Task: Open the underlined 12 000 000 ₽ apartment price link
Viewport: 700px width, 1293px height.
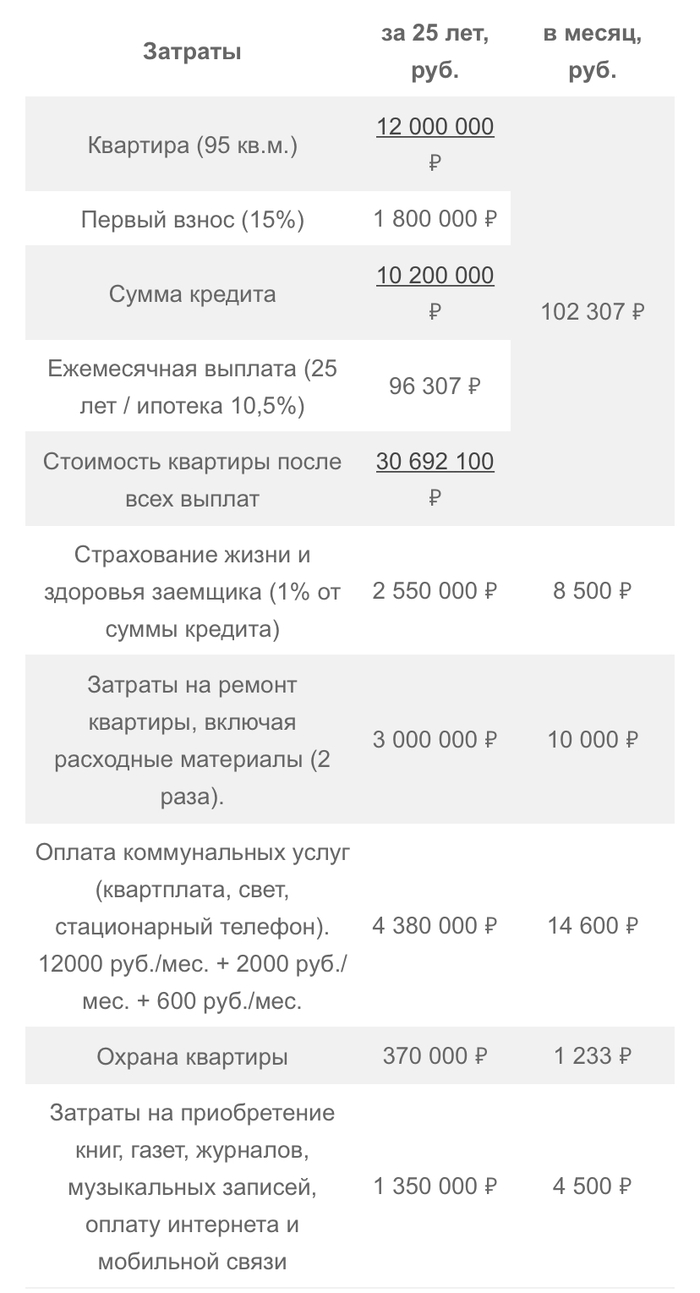Action: click(435, 127)
